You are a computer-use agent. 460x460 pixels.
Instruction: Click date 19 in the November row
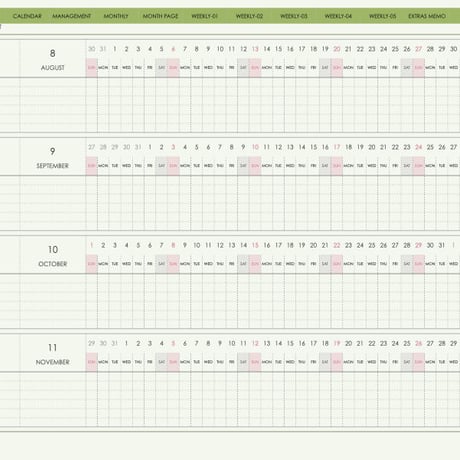point(337,343)
